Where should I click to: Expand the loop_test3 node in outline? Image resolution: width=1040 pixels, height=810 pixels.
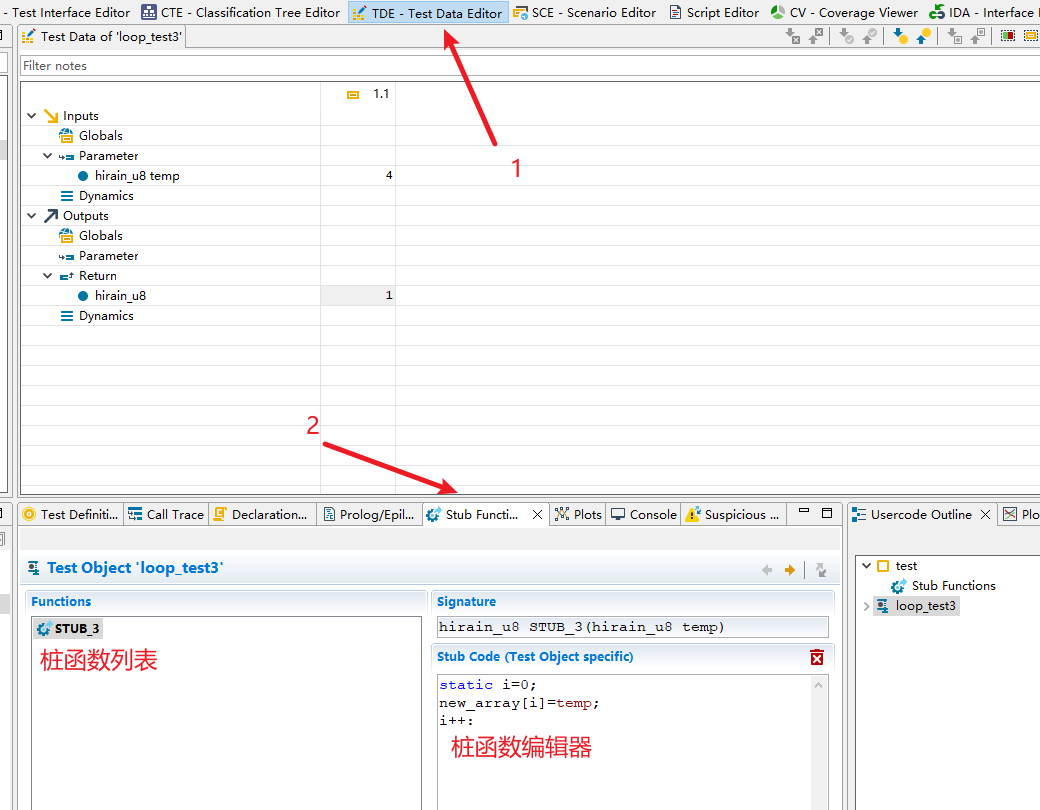pyautogui.click(x=866, y=606)
